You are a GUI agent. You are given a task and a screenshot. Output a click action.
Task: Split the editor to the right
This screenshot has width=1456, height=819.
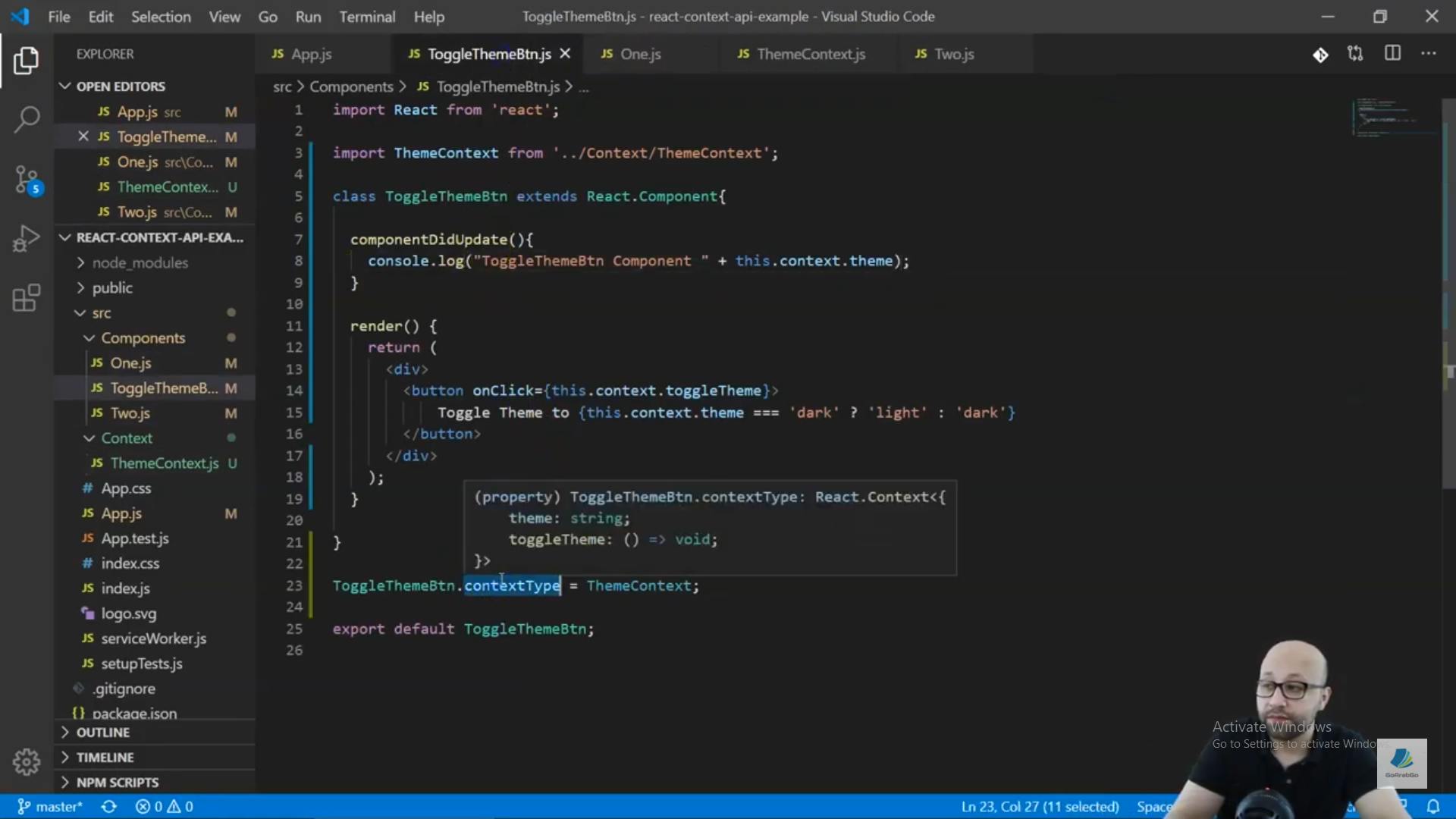click(1392, 53)
